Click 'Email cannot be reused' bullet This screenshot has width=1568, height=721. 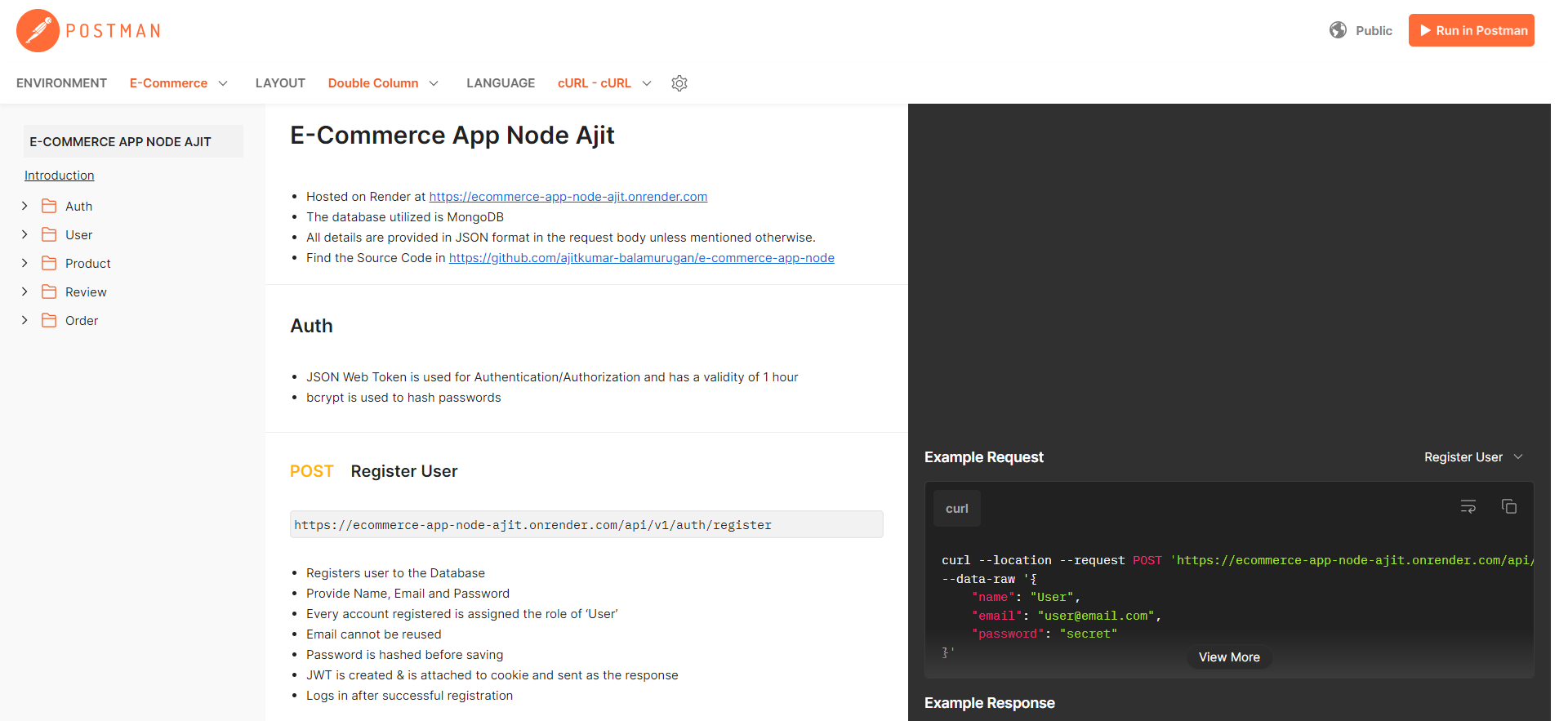[374, 634]
